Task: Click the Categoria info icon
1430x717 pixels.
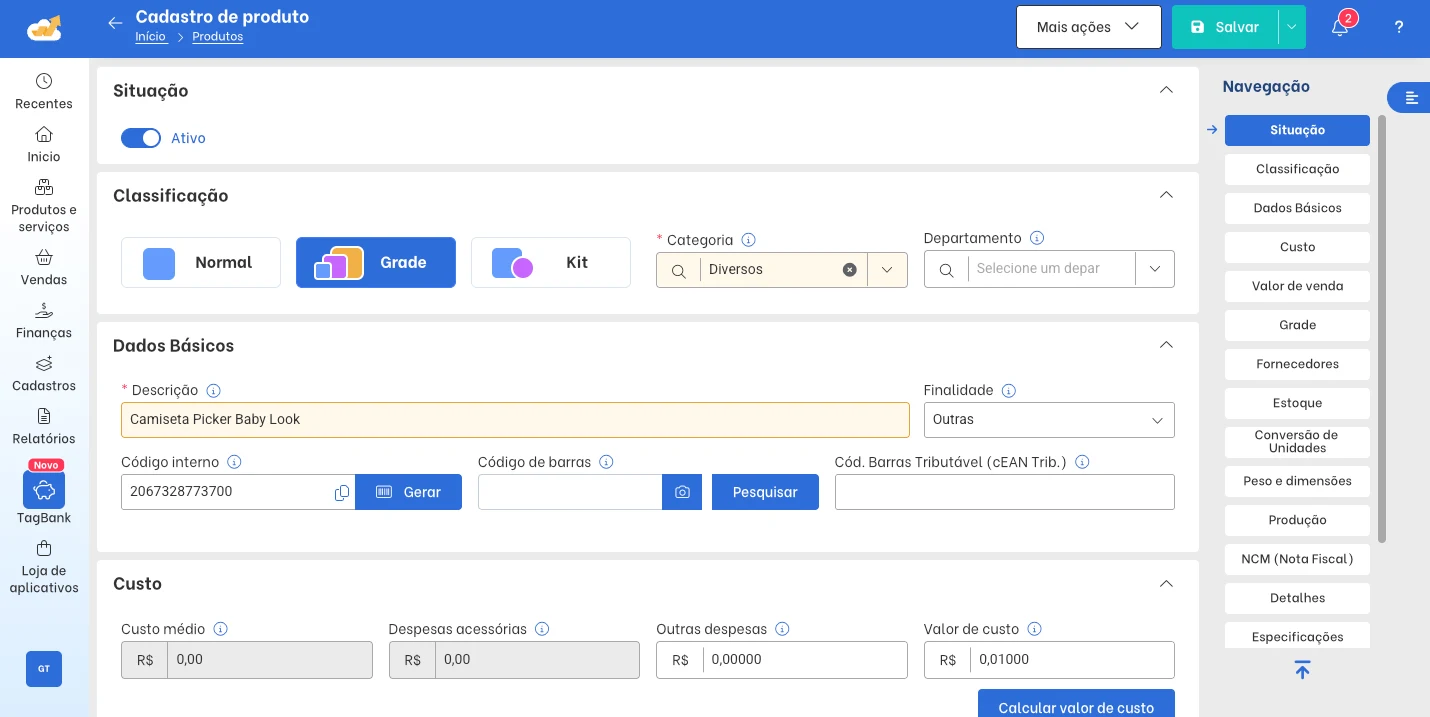Action: pos(748,240)
